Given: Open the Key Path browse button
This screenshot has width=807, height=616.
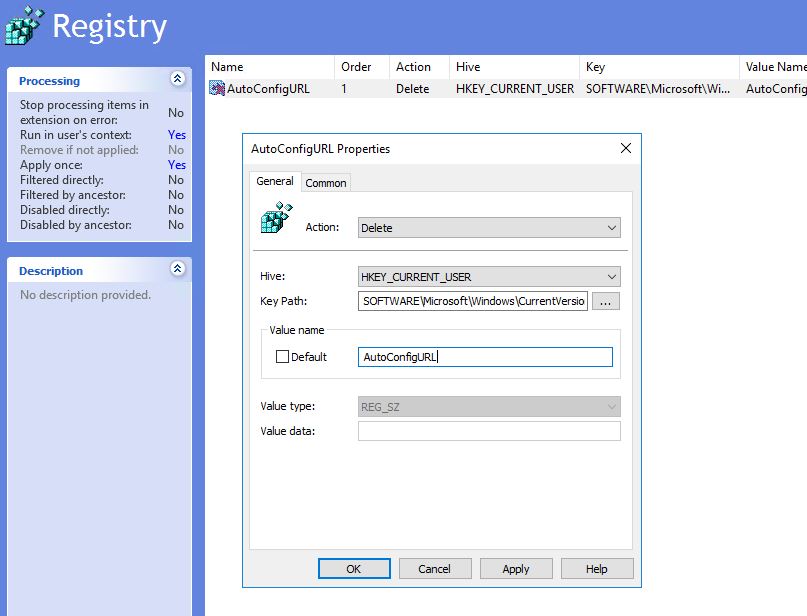Looking at the screenshot, I should [603, 301].
